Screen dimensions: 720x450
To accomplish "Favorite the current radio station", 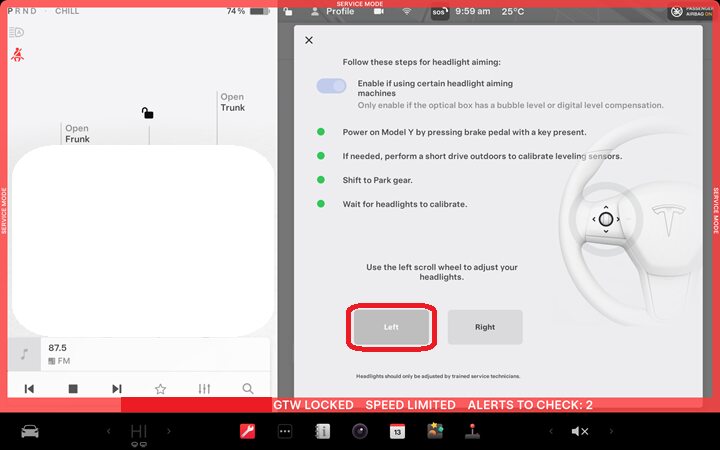I will coord(160,389).
